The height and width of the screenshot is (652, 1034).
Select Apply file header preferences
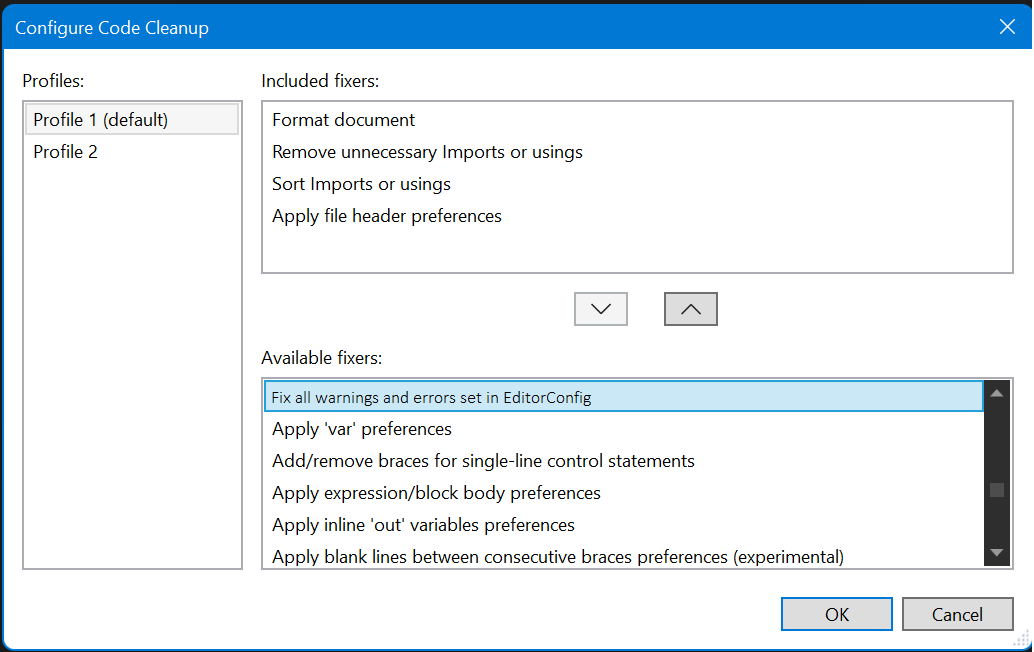tap(387, 216)
